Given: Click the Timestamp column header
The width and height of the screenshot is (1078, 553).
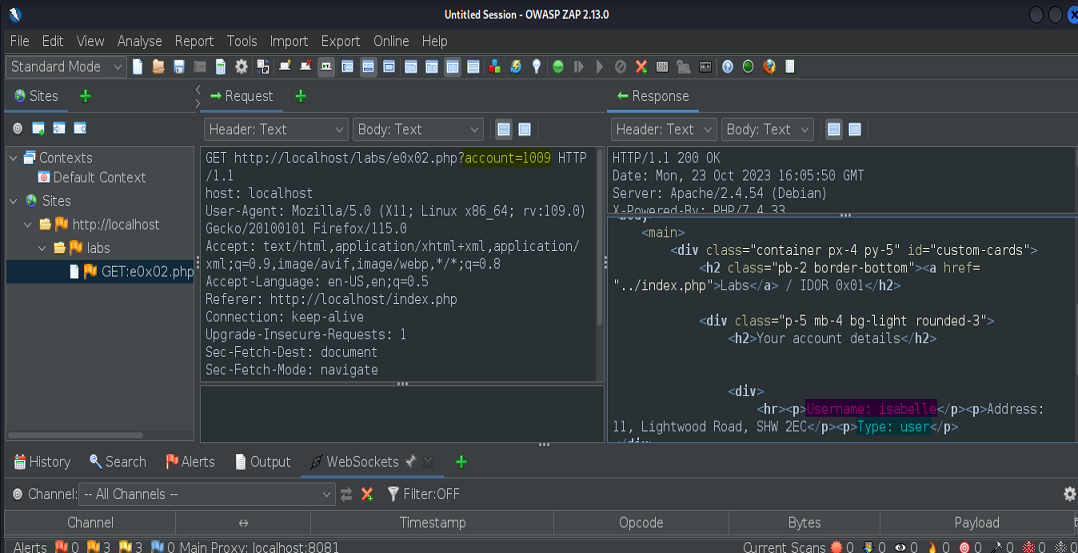Looking at the screenshot, I should [432, 523].
